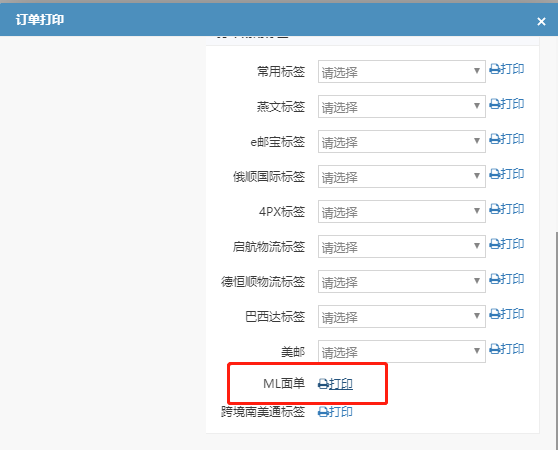
Task: Print the 常用标签 label
Action: (x=507, y=69)
